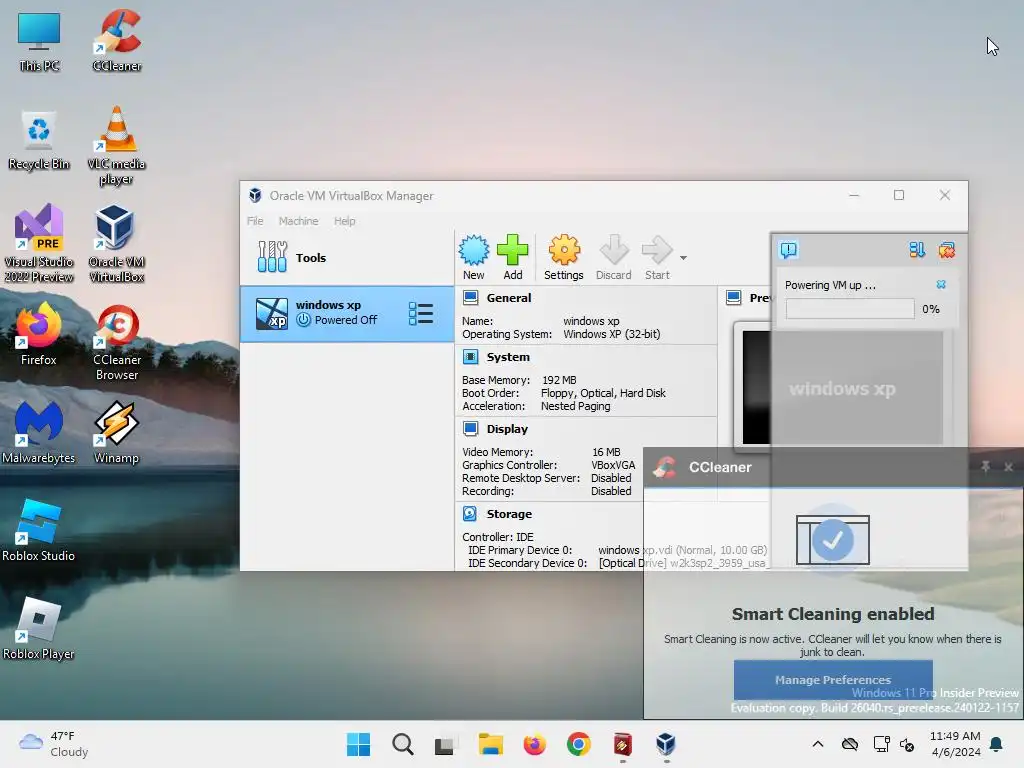Open CCleaner Browser desktop shortcut

pos(117,342)
